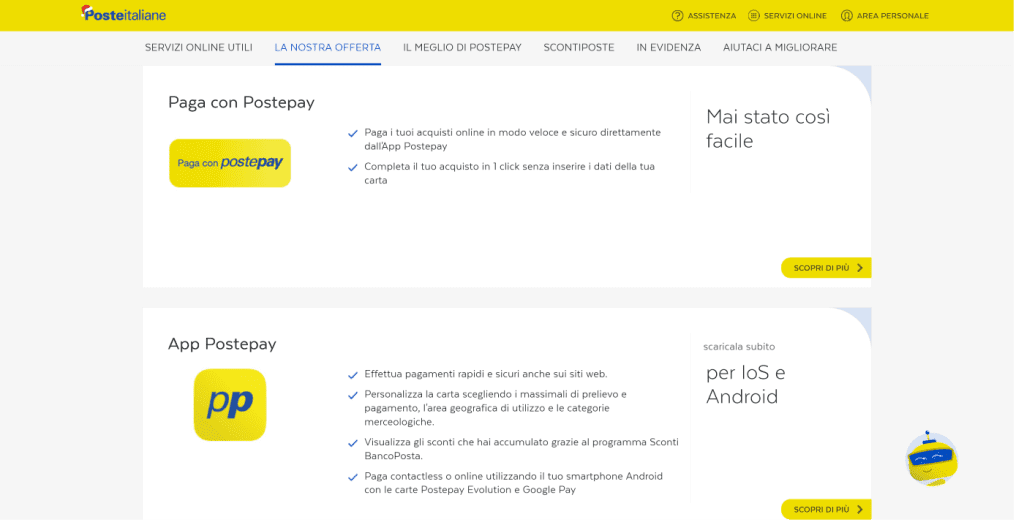Click the checkmark beside Personalizza la carta
1024x525 pixels.
353,395
